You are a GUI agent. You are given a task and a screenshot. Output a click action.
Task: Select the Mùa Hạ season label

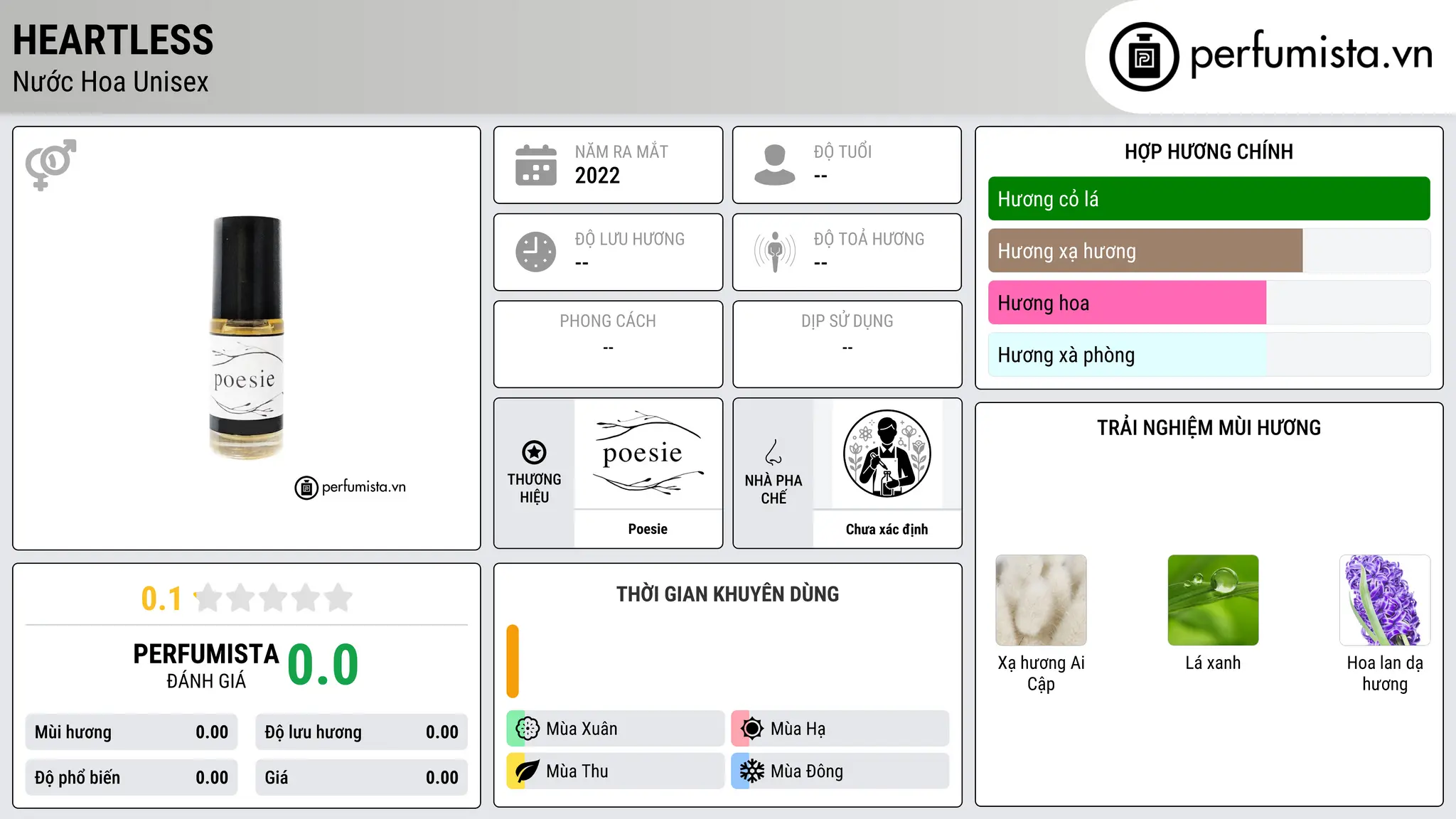click(x=798, y=729)
